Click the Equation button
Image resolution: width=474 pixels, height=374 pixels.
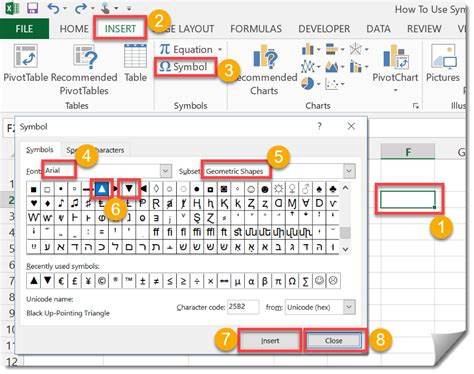(x=186, y=50)
